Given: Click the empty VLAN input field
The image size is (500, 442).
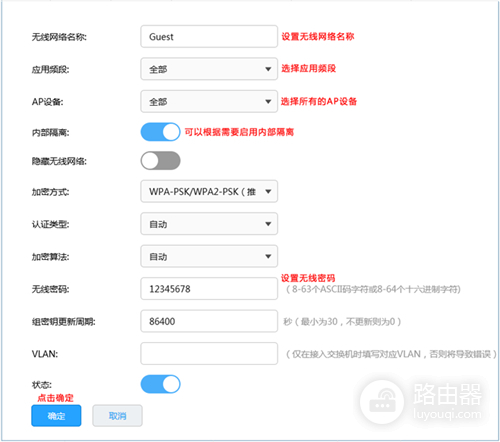Looking at the screenshot, I should pyautogui.click(x=209, y=353).
